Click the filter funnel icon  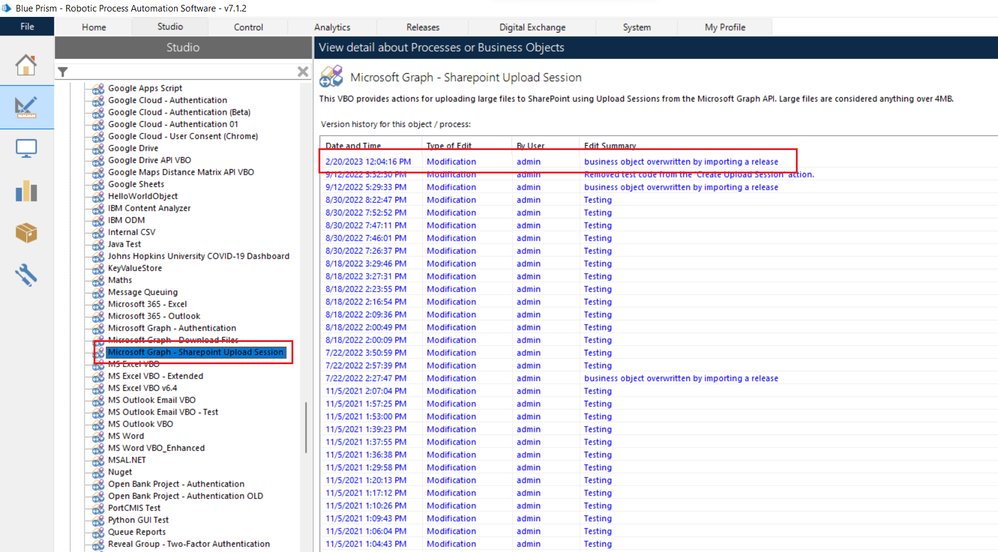(63, 72)
